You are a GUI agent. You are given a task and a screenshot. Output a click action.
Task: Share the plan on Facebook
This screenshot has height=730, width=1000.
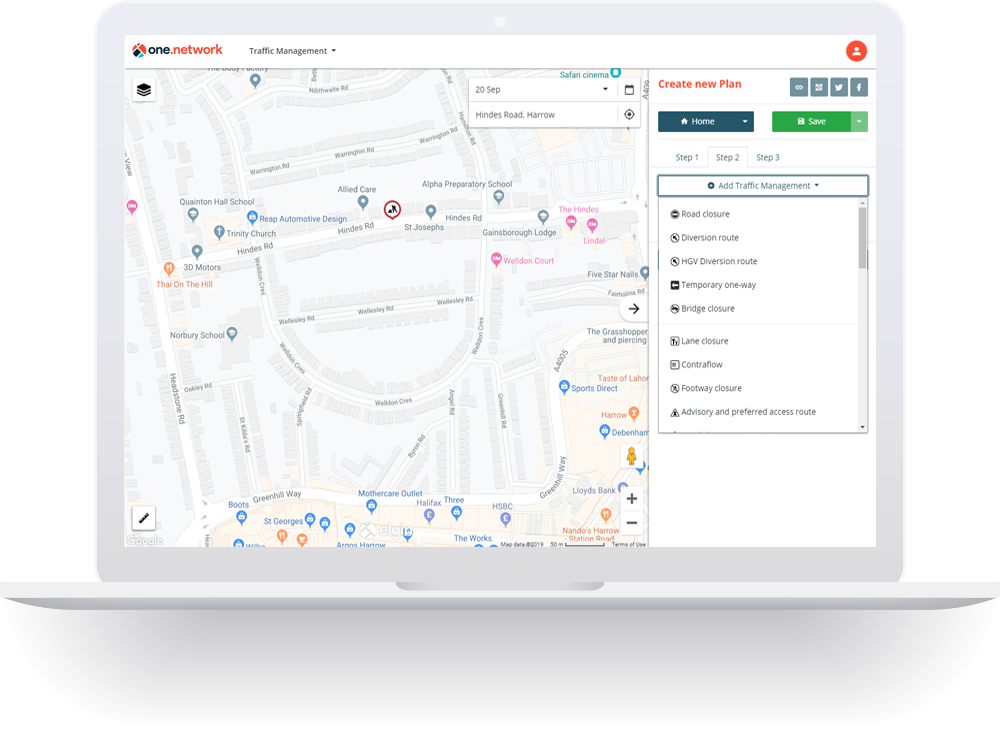click(x=859, y=87)
